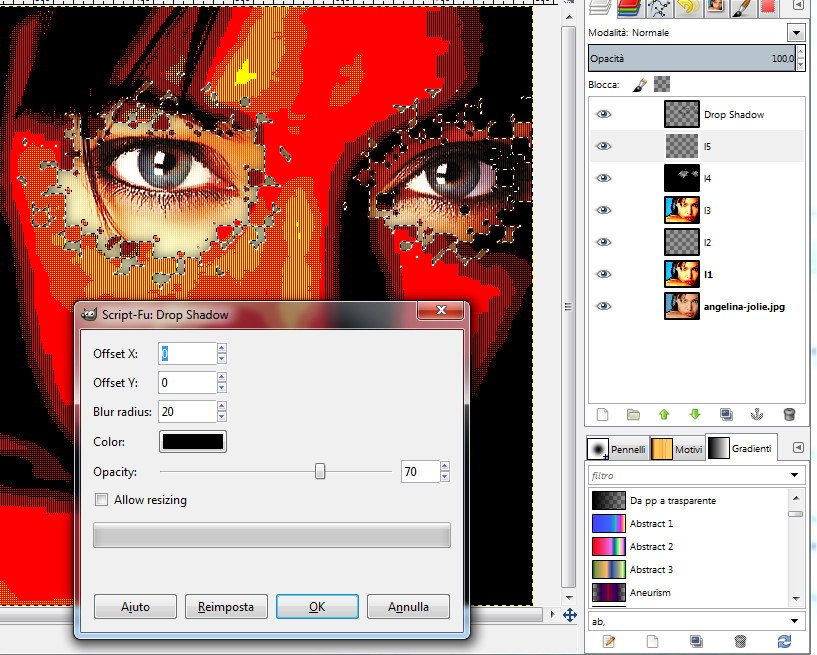Adjust Opacity value with its stepper arrows
Viewport: 817px width, 655px height.
tap(444, 472)
